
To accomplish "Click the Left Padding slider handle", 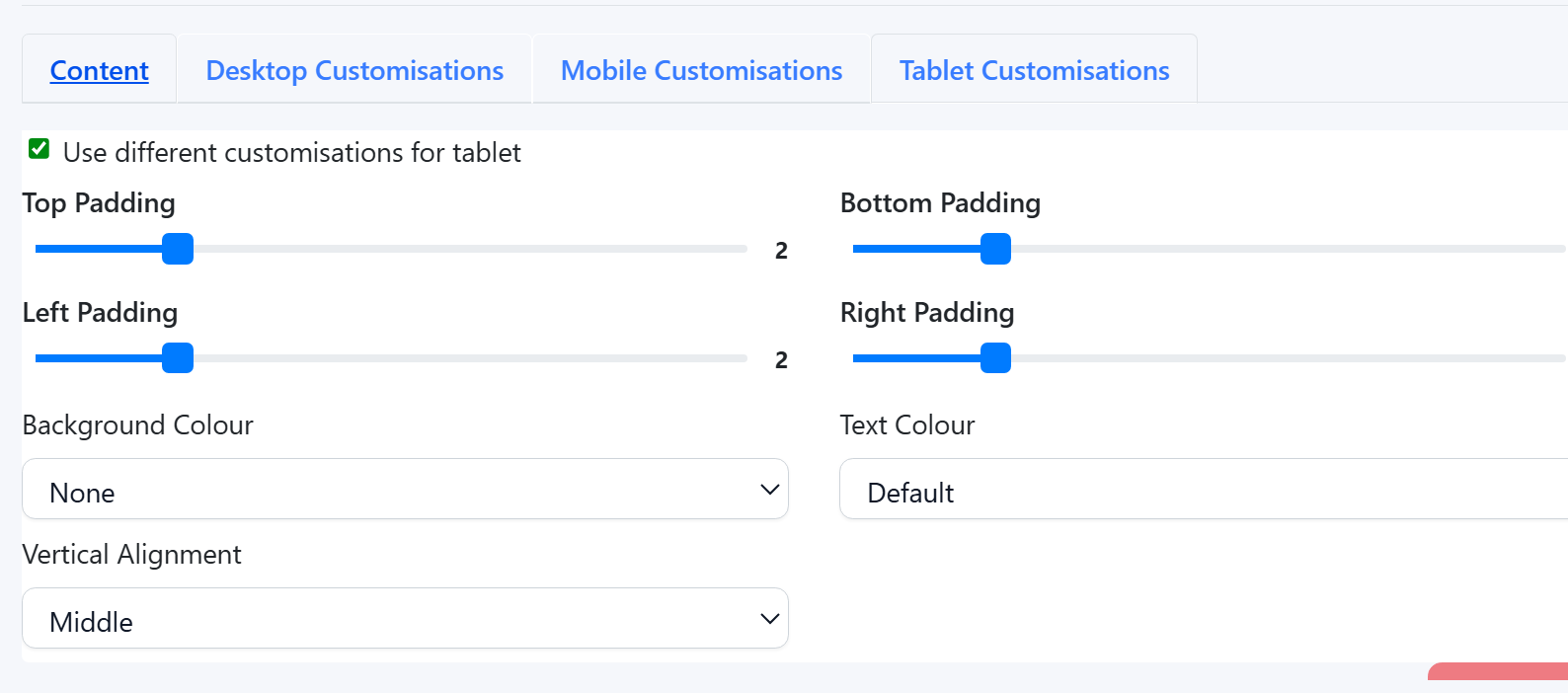I will click(178, 358).
